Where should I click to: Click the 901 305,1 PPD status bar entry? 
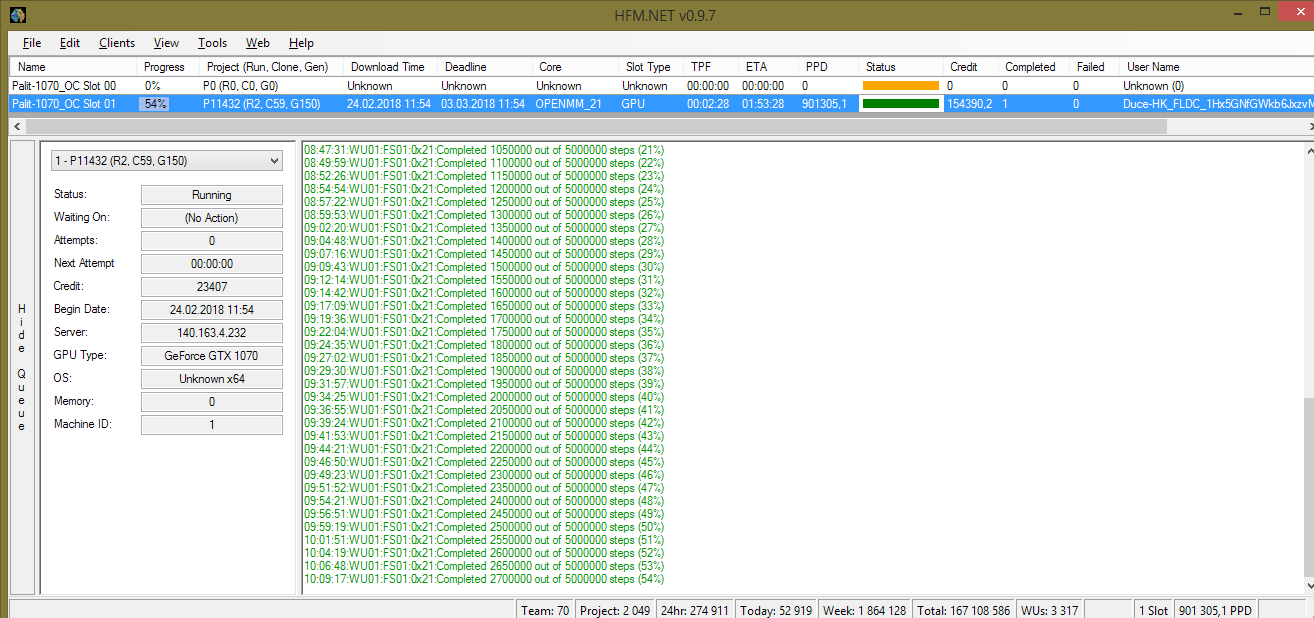pos(1215,610)
